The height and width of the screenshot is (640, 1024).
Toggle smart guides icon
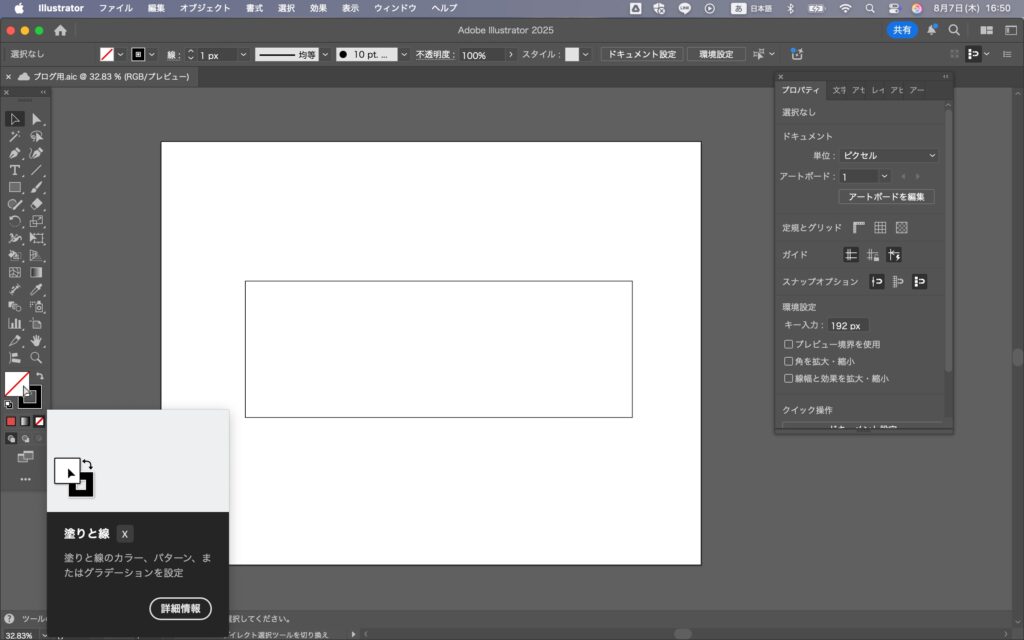point(894,255)
